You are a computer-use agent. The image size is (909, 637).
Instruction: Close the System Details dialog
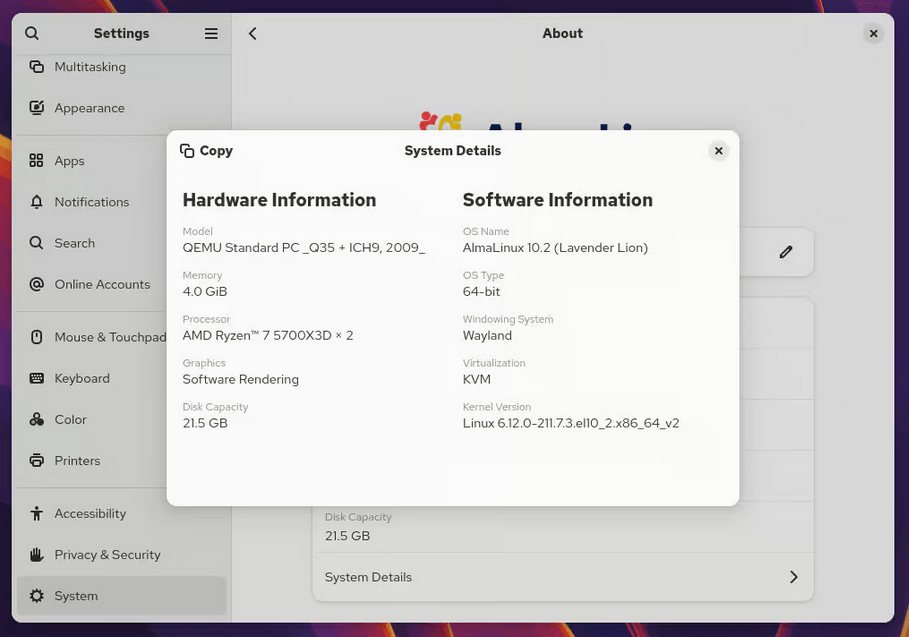(718, 151)
